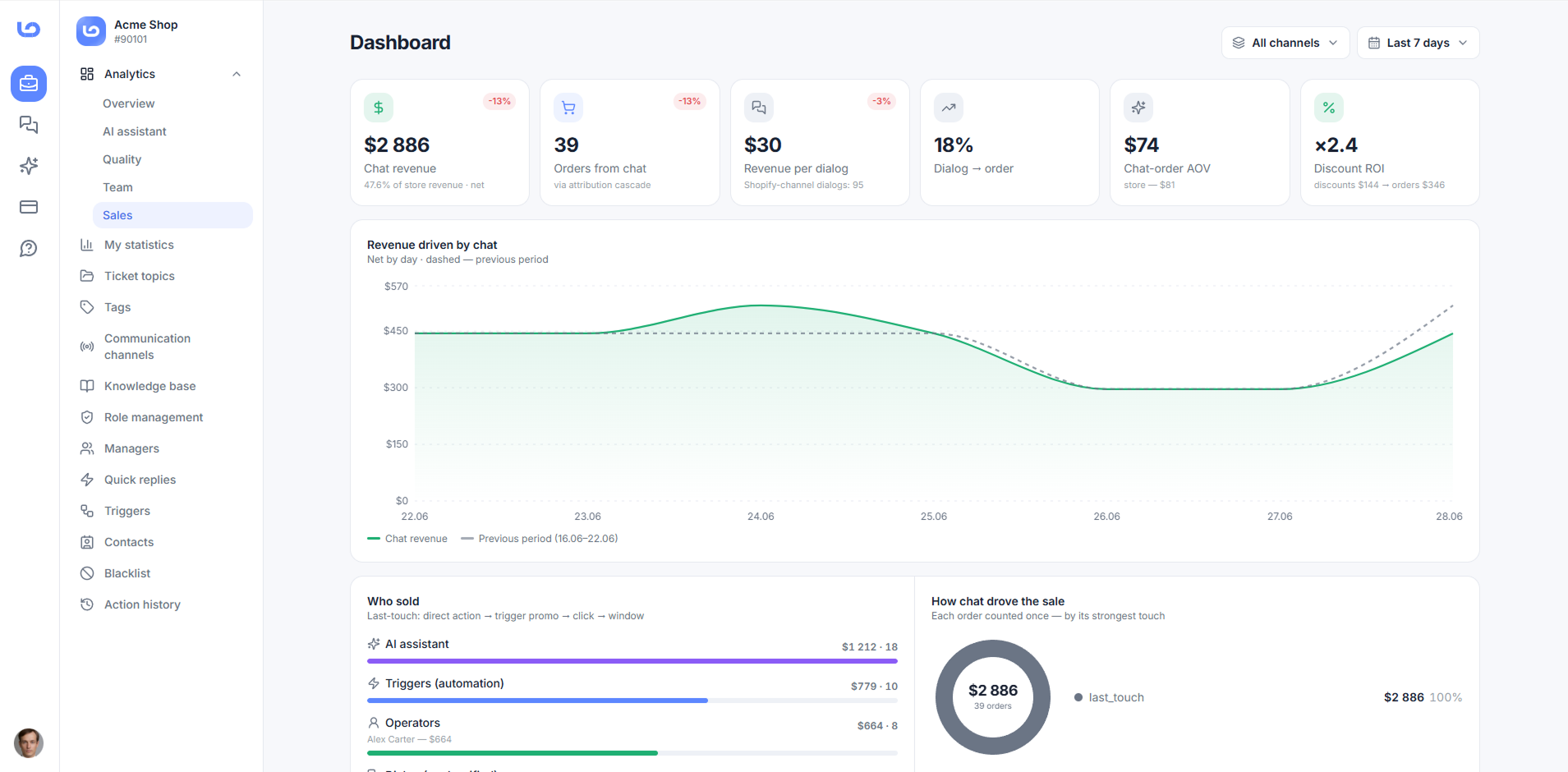The width and height of the screenshot is (1568, 772).
Task: Open Team analytics page
Action: 118,187
